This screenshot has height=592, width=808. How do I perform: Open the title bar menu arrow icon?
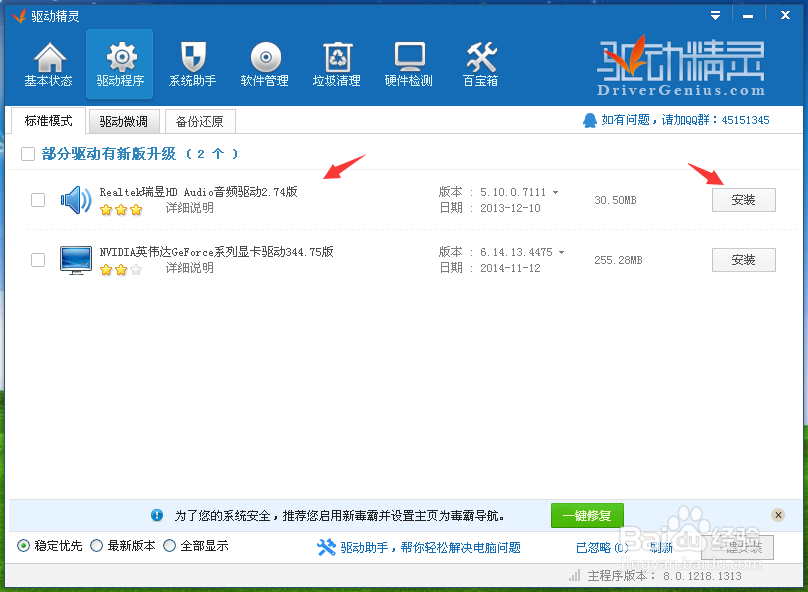pyautogui.click(x=715, y=15)
